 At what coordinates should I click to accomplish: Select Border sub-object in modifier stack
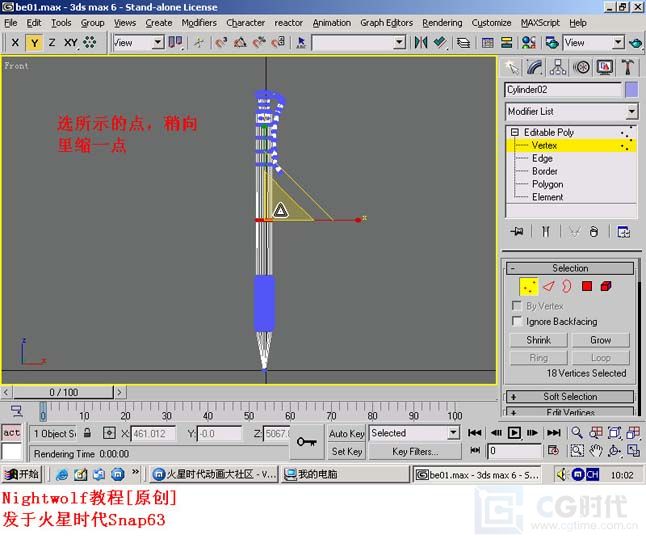click(544, 171)
